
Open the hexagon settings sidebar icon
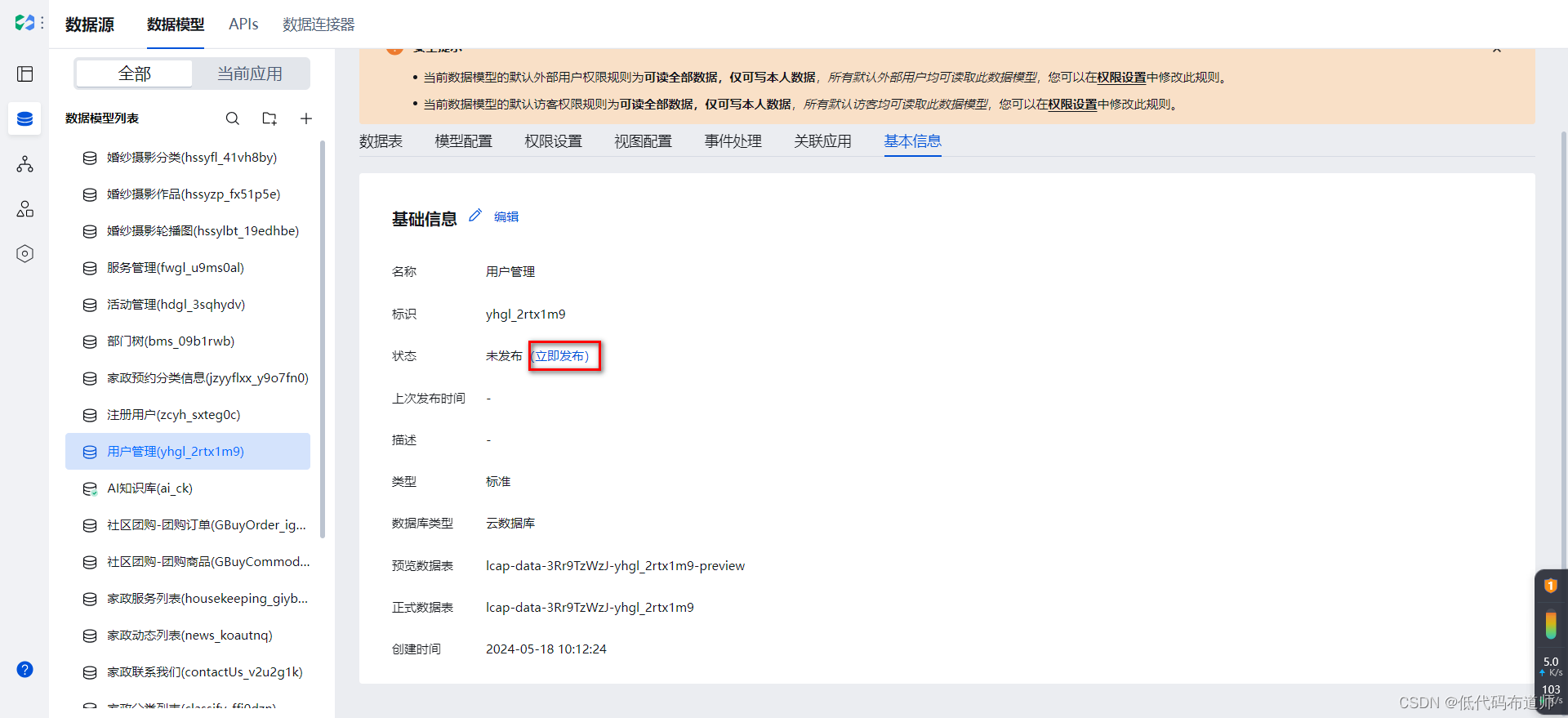click(25, 254)
